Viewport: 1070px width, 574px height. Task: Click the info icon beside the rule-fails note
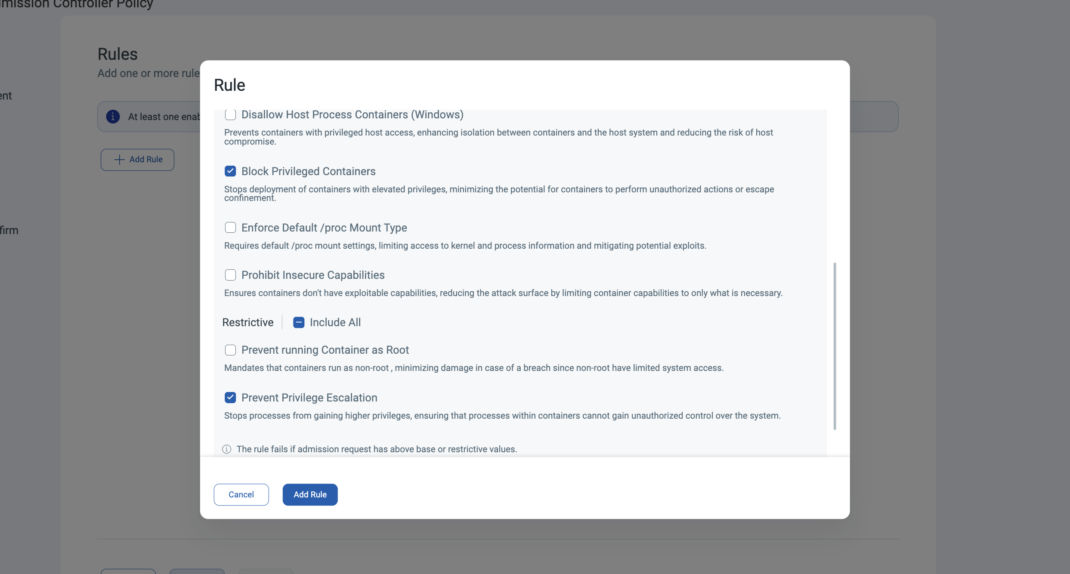[x=226, y=449]
